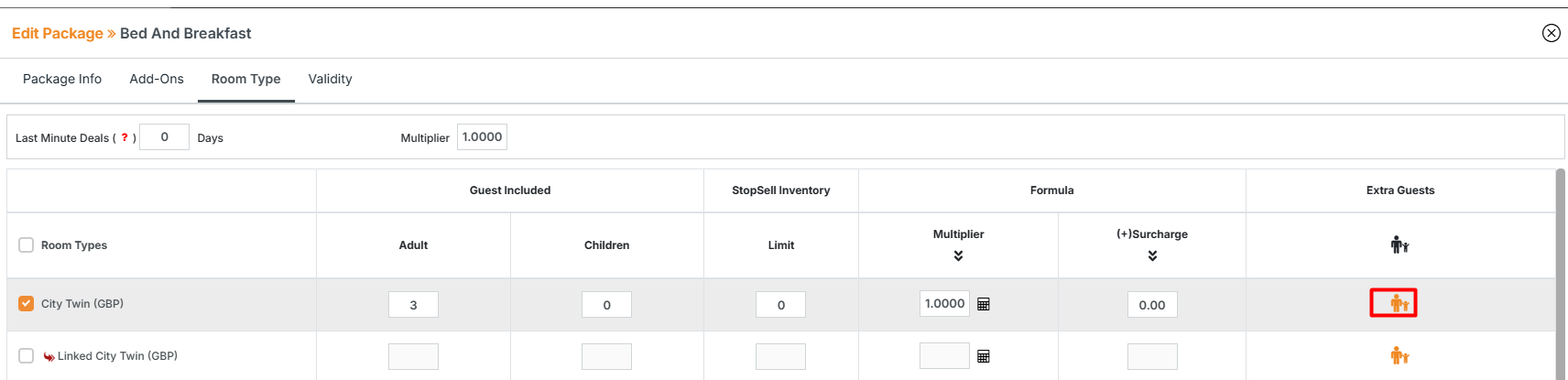Viewport: 1568px width, 380px height.
Task: Uncheck the City Twin (GBP) checkbox
Action: pos(27,303)
